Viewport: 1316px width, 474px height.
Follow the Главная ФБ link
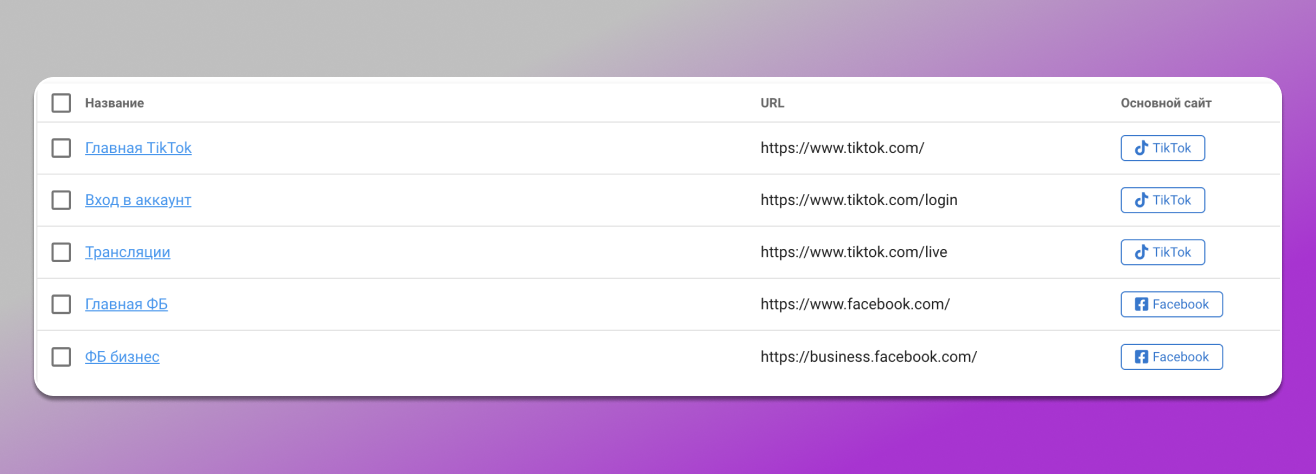(126, 304)
